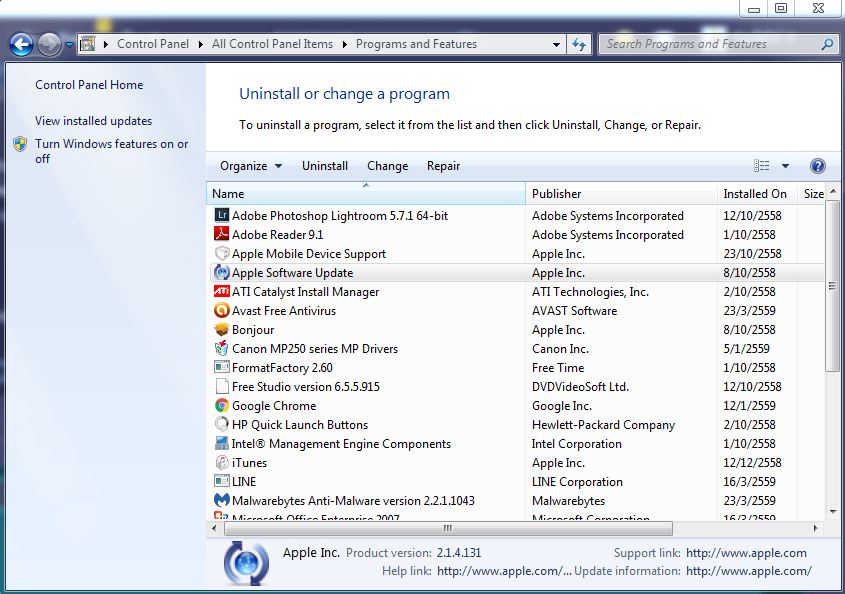Click the forward navigation arrow
This screenshot has height=594, width=845.
click(x=50, y=45)
